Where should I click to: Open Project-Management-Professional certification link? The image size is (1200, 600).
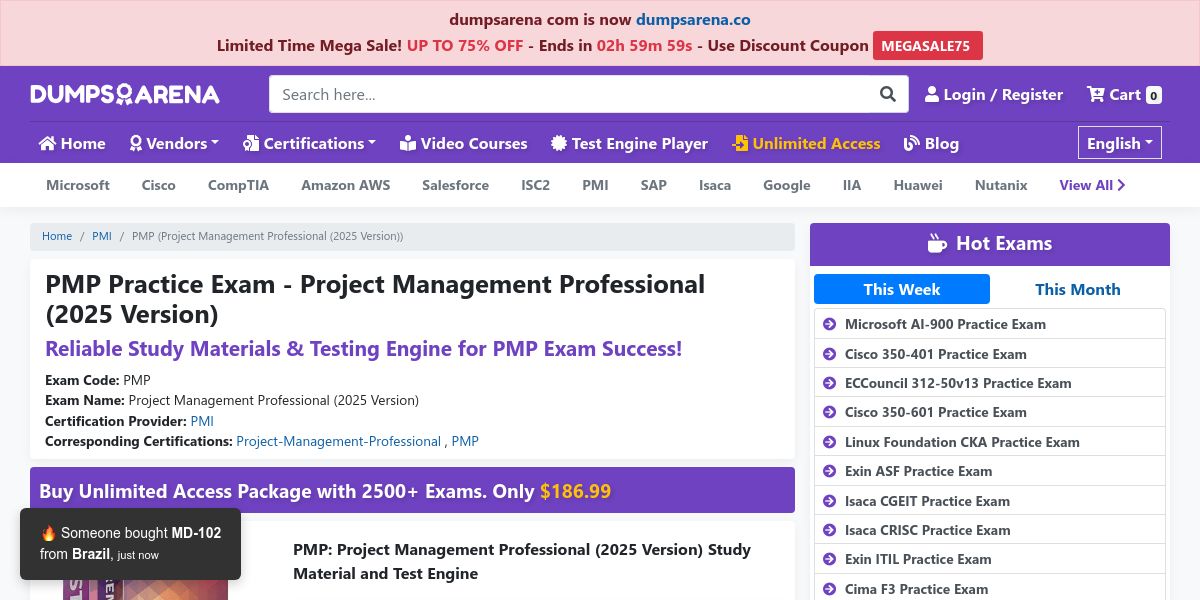pos(339,441)
